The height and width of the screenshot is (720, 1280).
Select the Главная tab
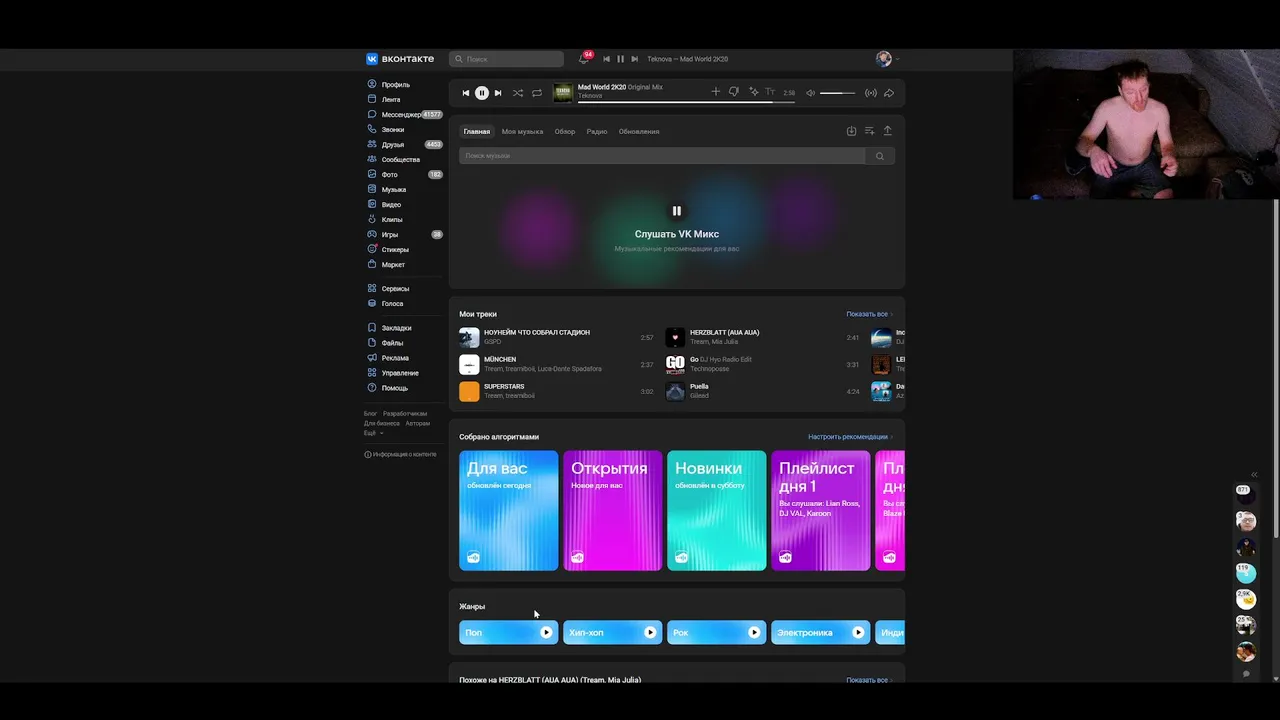tap(477, 132)
